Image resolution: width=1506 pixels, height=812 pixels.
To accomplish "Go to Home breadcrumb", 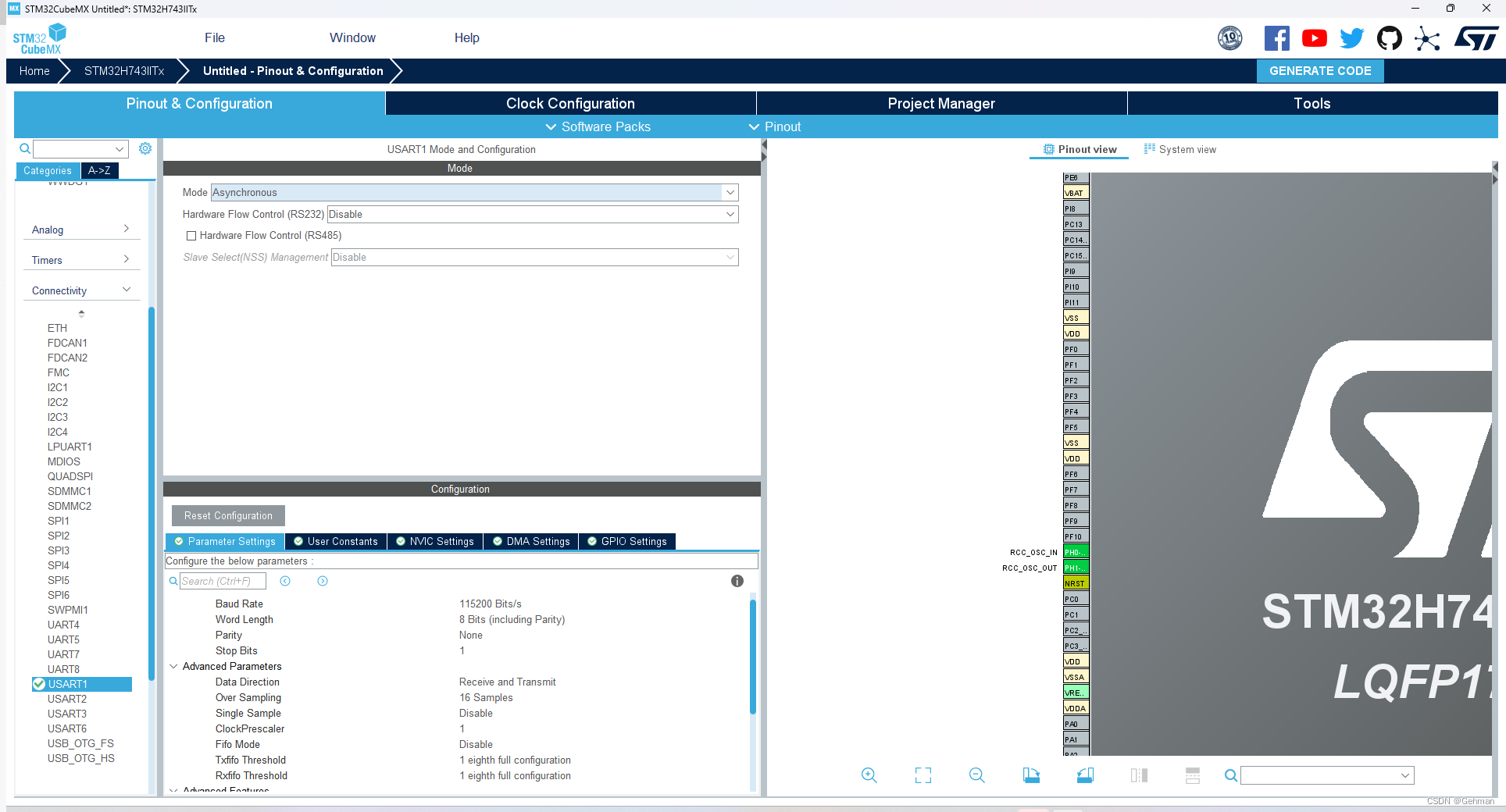I will (x=34, y=70).
